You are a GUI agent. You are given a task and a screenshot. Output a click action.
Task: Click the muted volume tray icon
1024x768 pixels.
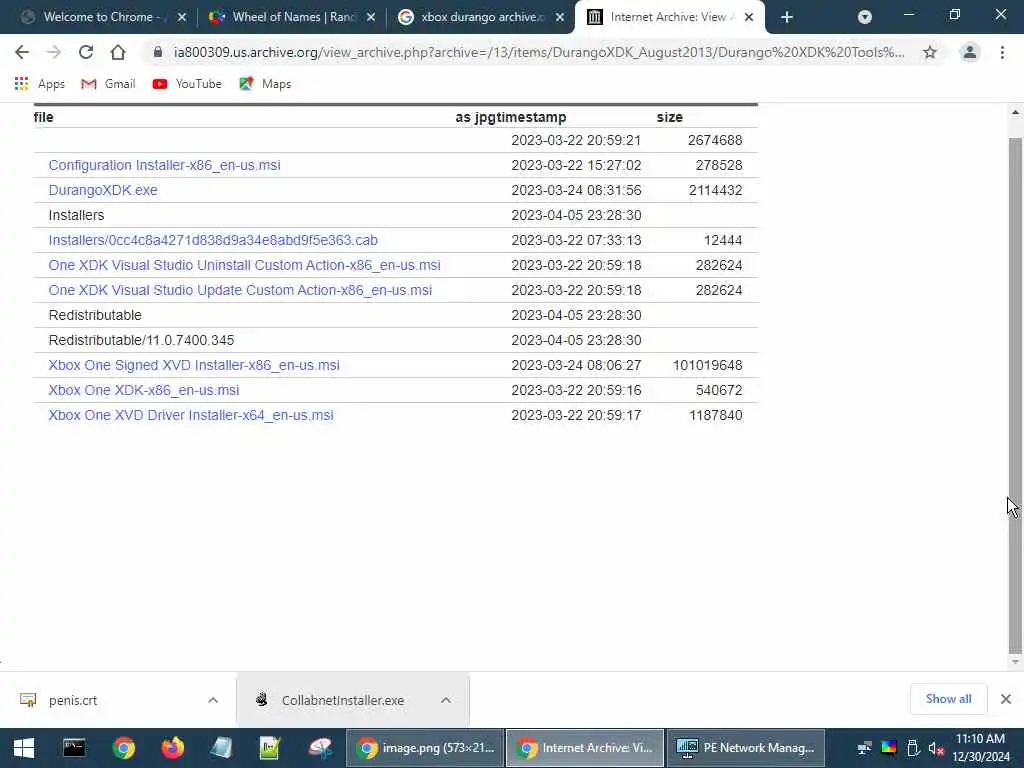tap(936, 748)
